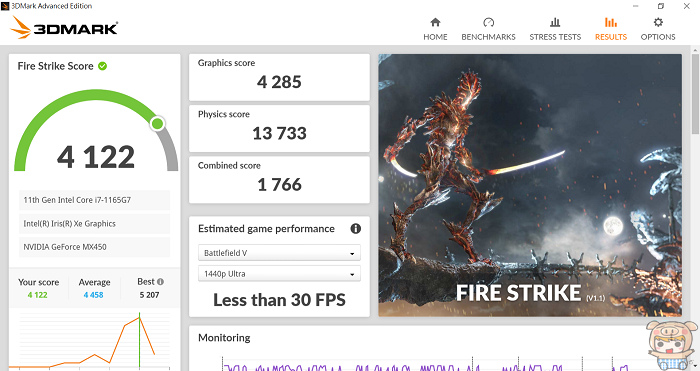Viewport: 700px width, 371px height.
Task: Open OPTIONS via the gear icon
Action: pos(658,22)
